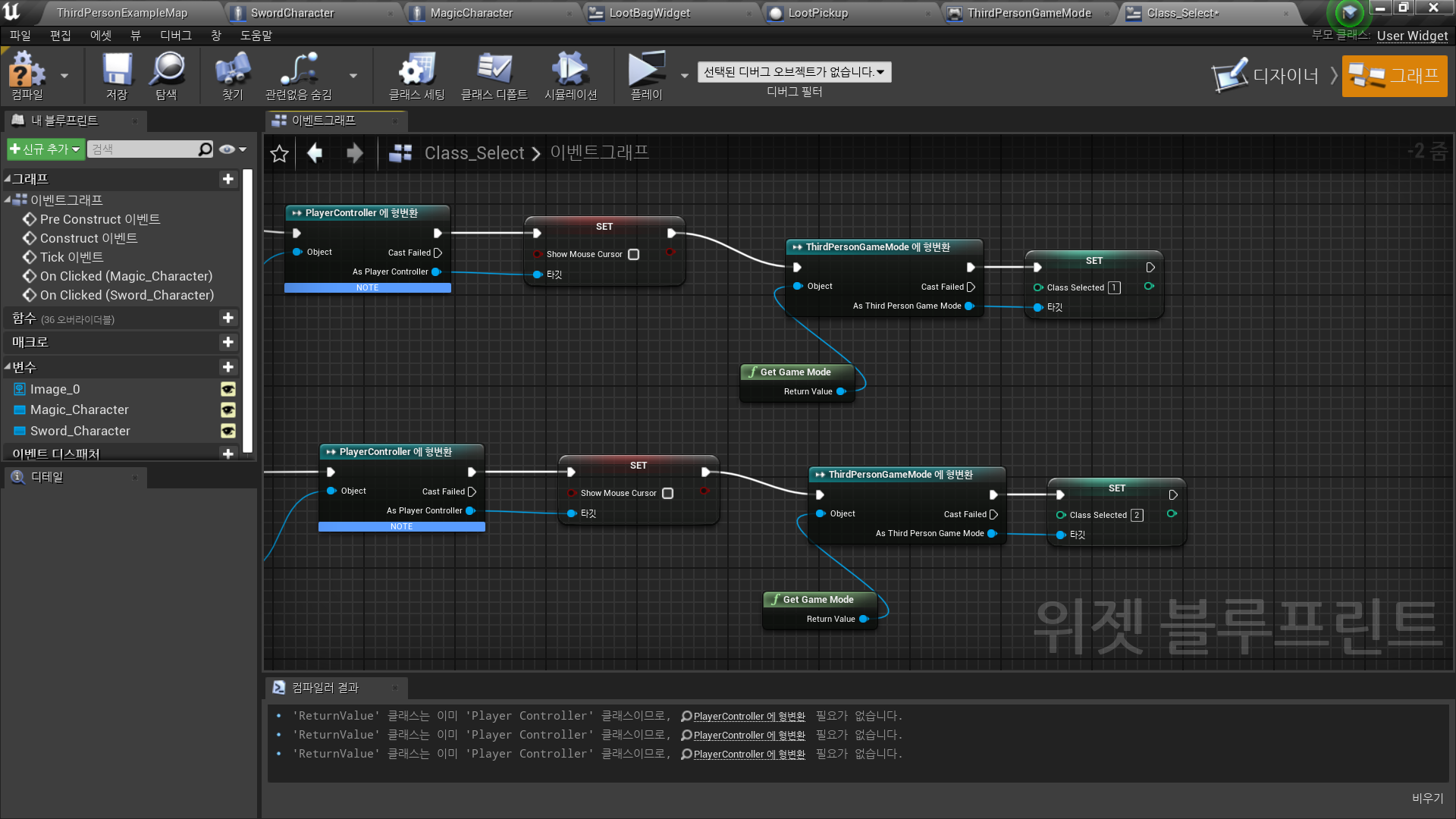Open the debug object filter dropdown

point(794,72)
